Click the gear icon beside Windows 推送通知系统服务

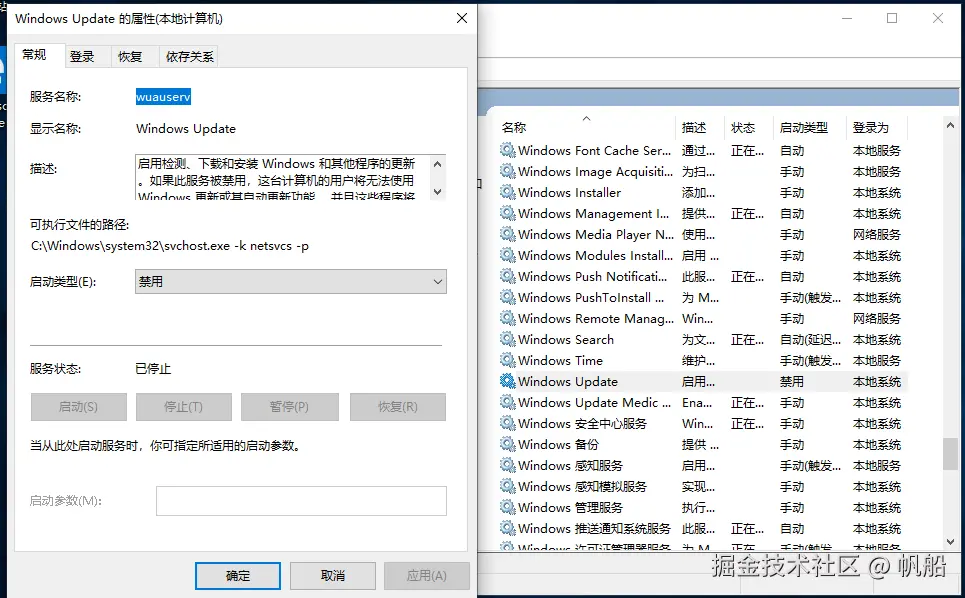click(x=507, y=528)
